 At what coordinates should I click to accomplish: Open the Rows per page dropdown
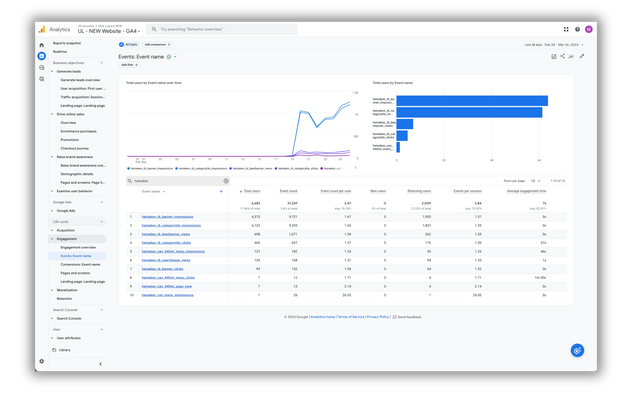(x=535, y=181)
